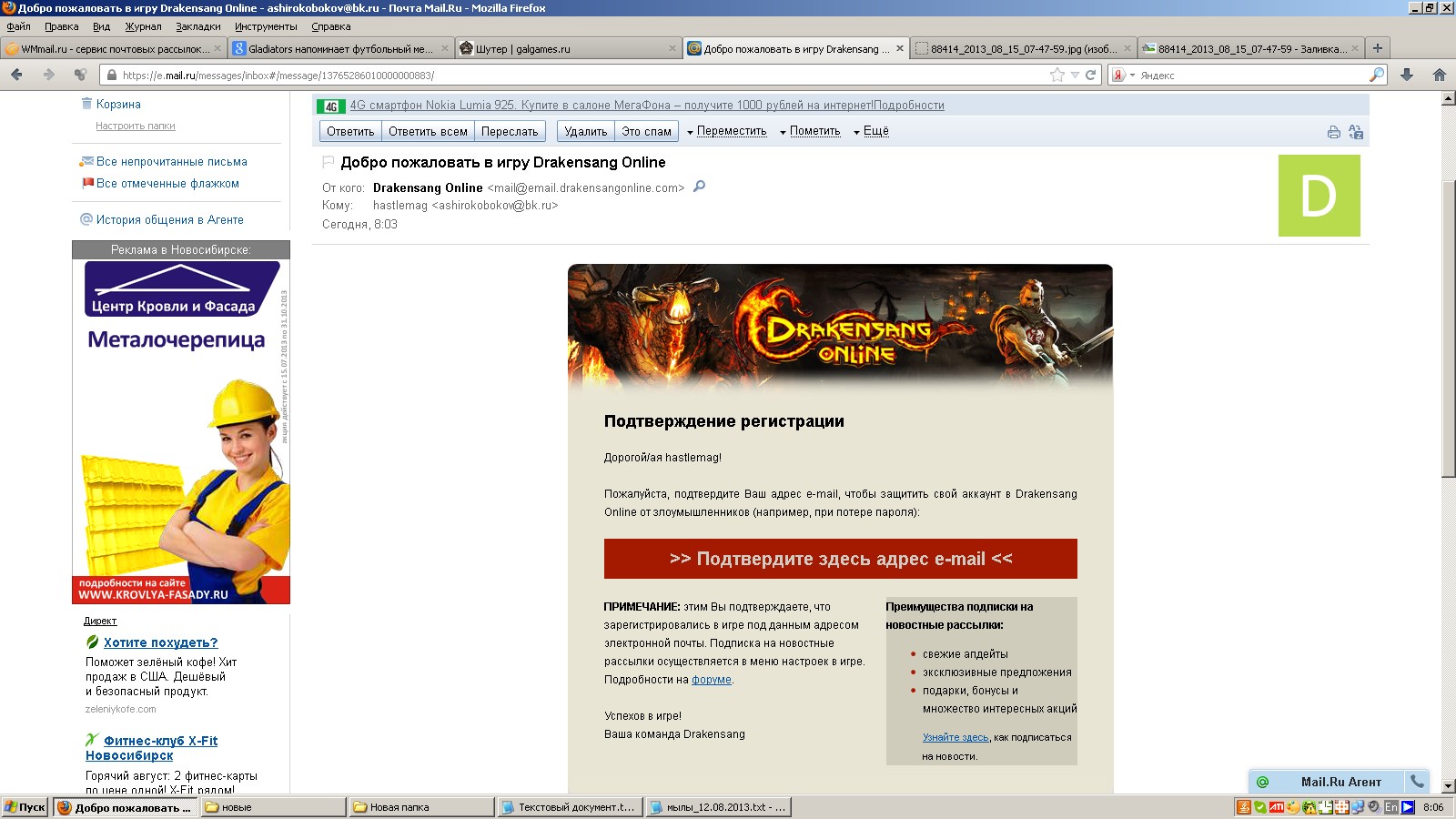Switch to the Gladiators tab
This screenshot has height=819, width=1456.
point(340,48)
